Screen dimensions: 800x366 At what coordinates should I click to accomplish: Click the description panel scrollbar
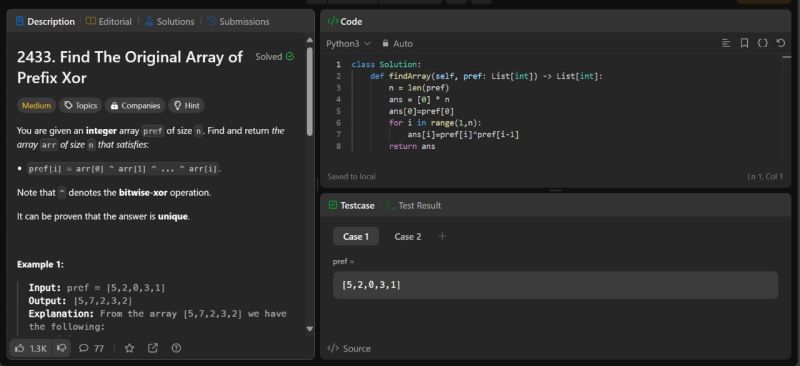[310, 92]
